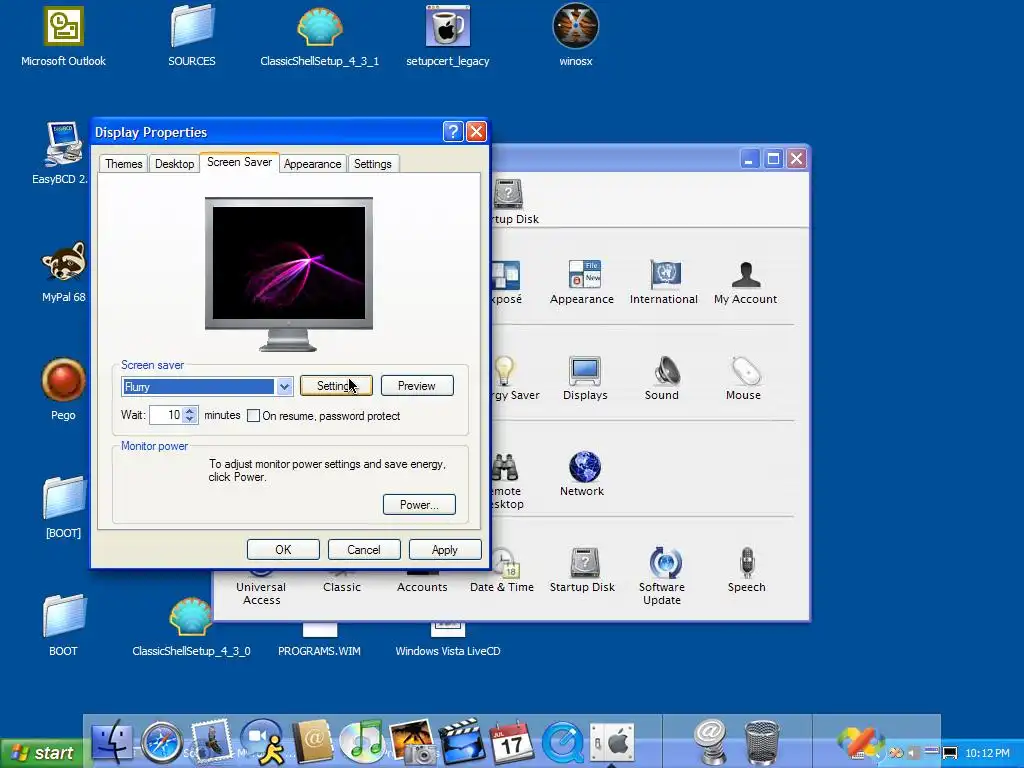
Task: Open the Trash can in dock
Action: [x=761, y=742]
